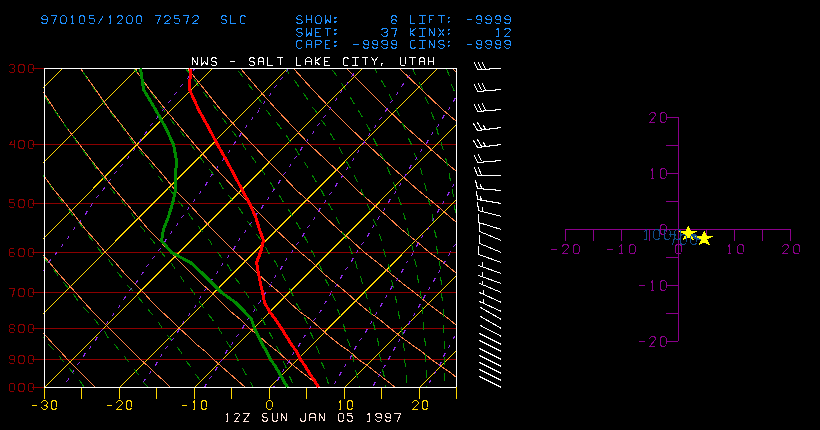Click the "-30" temperature axis label

click(x=44, y=405)
